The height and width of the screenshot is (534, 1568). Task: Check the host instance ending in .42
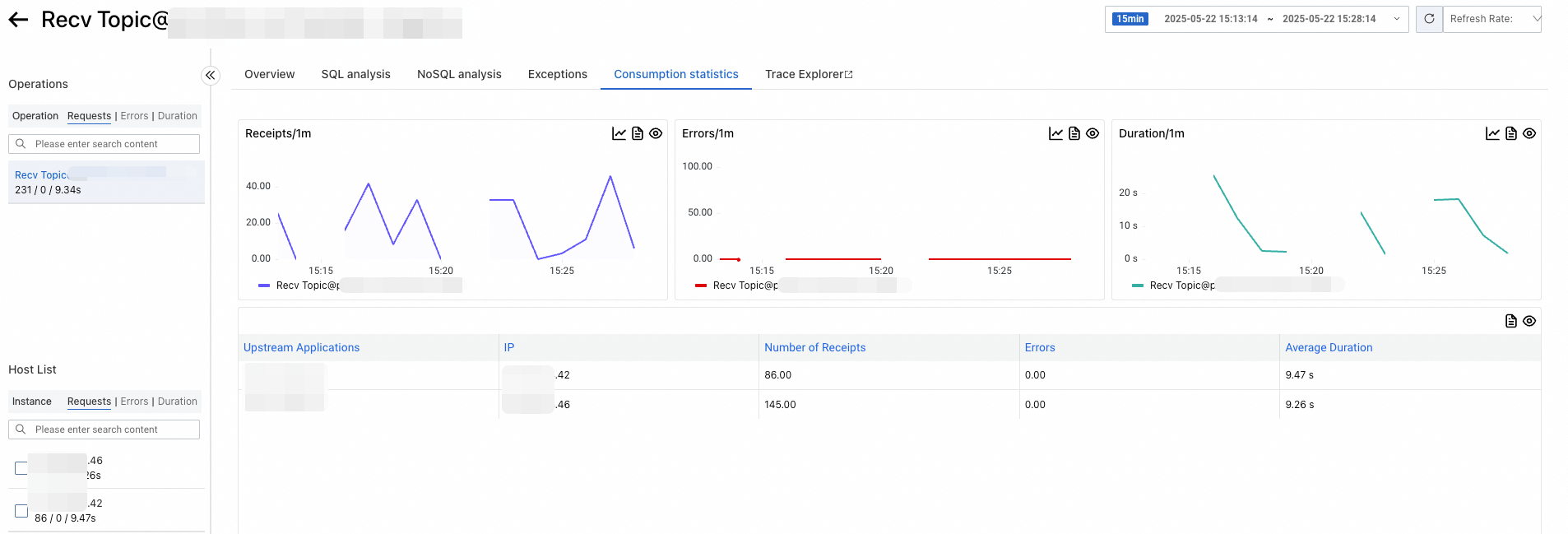click(x=21, y=511)
